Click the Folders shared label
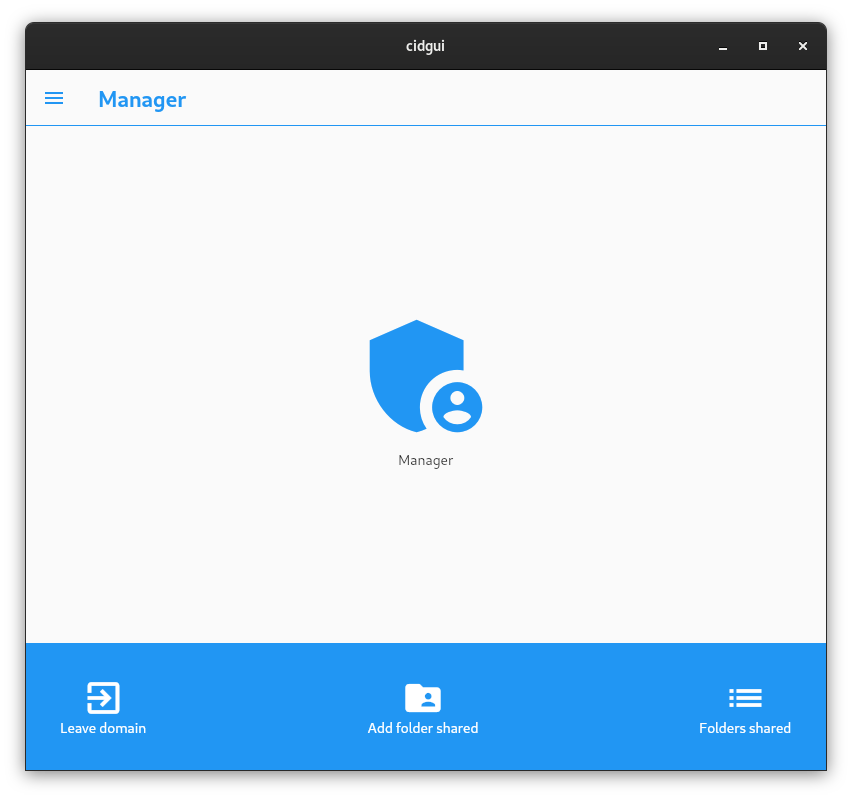Image resolution: width=852 pixels, height=799 pixels. click(x=745, y=728)
